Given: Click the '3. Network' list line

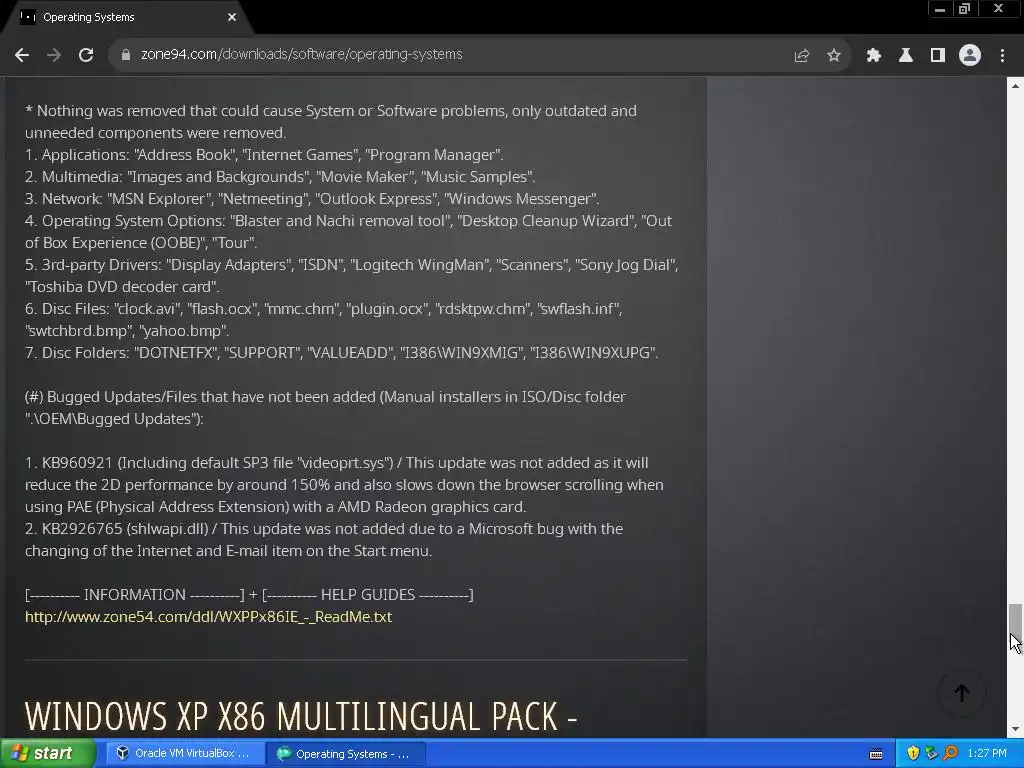Looking at the screenshot, I should pyautogui.click(x=312, y=199).
